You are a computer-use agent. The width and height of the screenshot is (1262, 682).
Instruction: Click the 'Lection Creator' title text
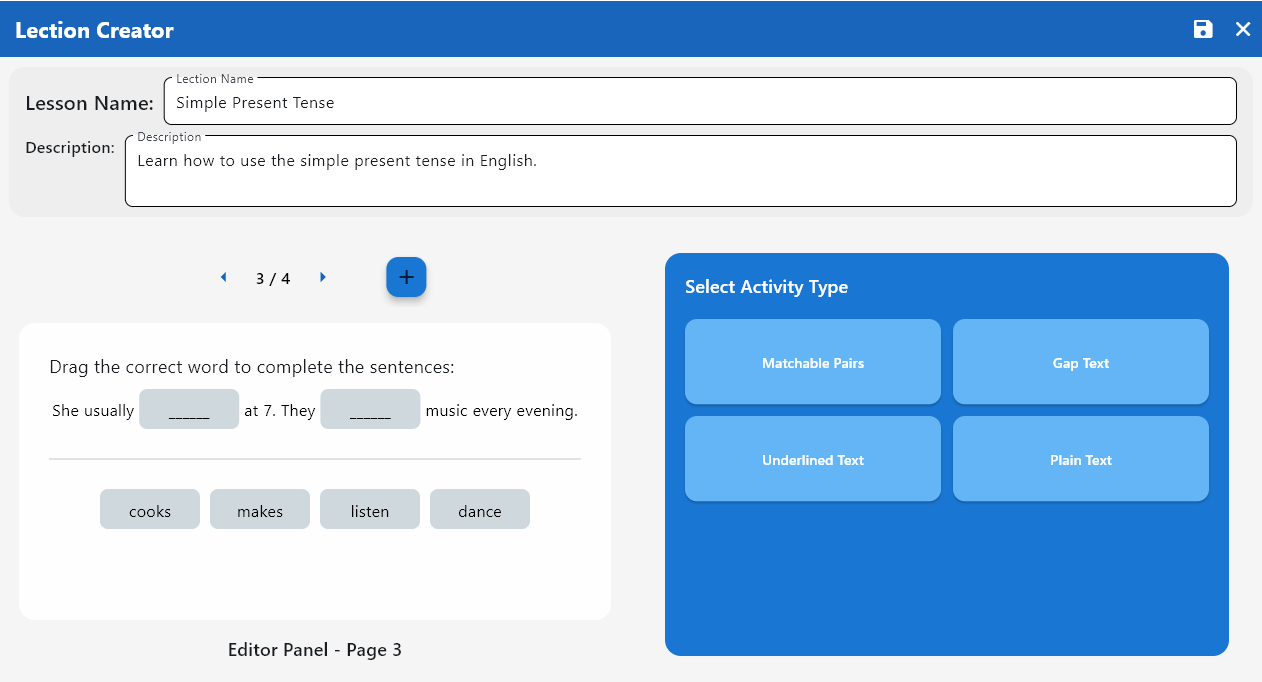[x=95, y=30]
